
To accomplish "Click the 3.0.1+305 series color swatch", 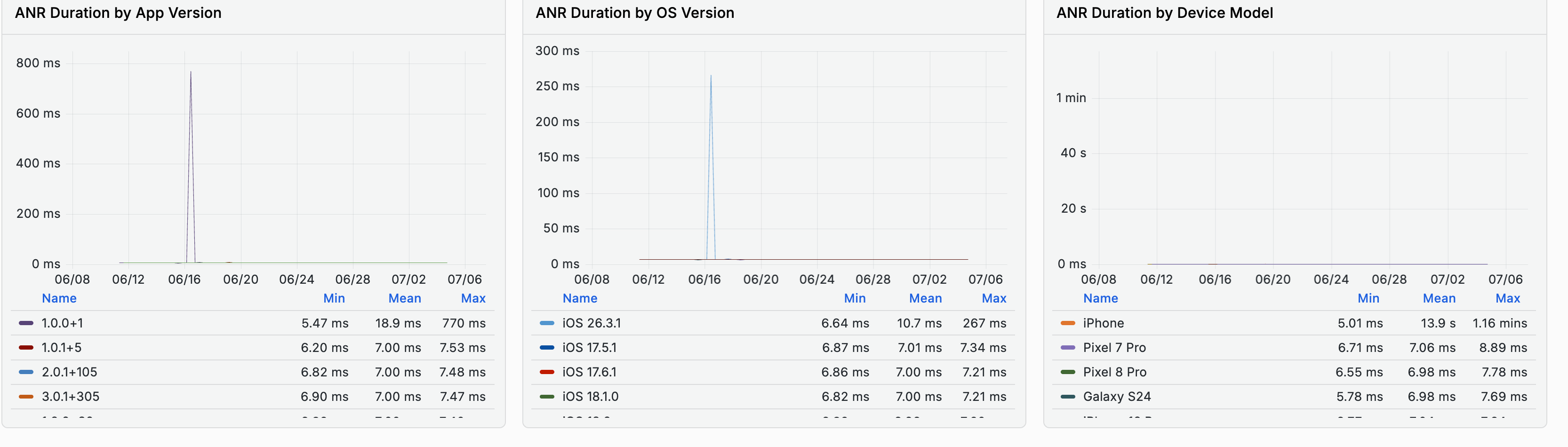I will (x=26, y=397).
